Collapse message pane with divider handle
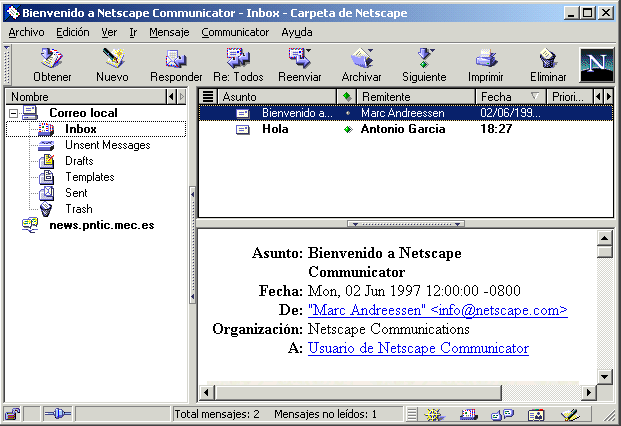The width and height of the screenshot is (621, 426). tap(406, 224)
